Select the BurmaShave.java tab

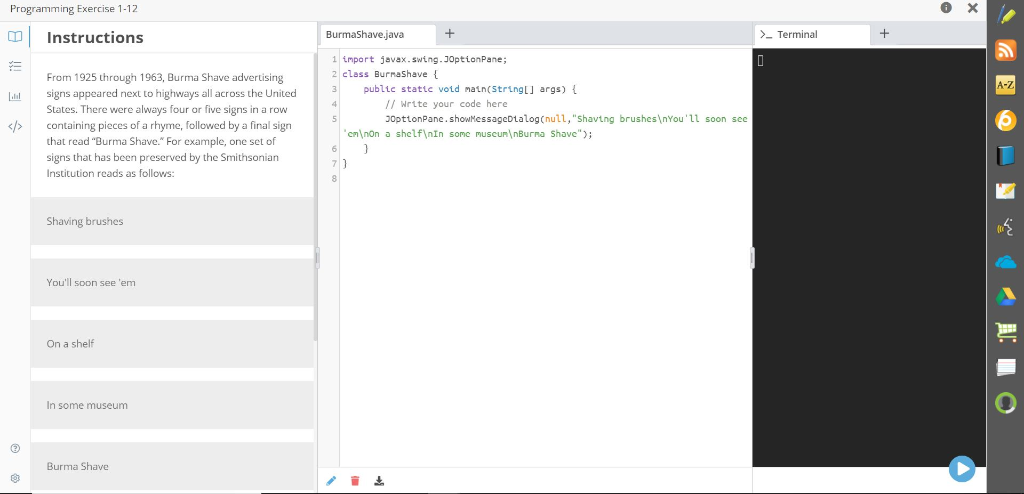[365, 35]
